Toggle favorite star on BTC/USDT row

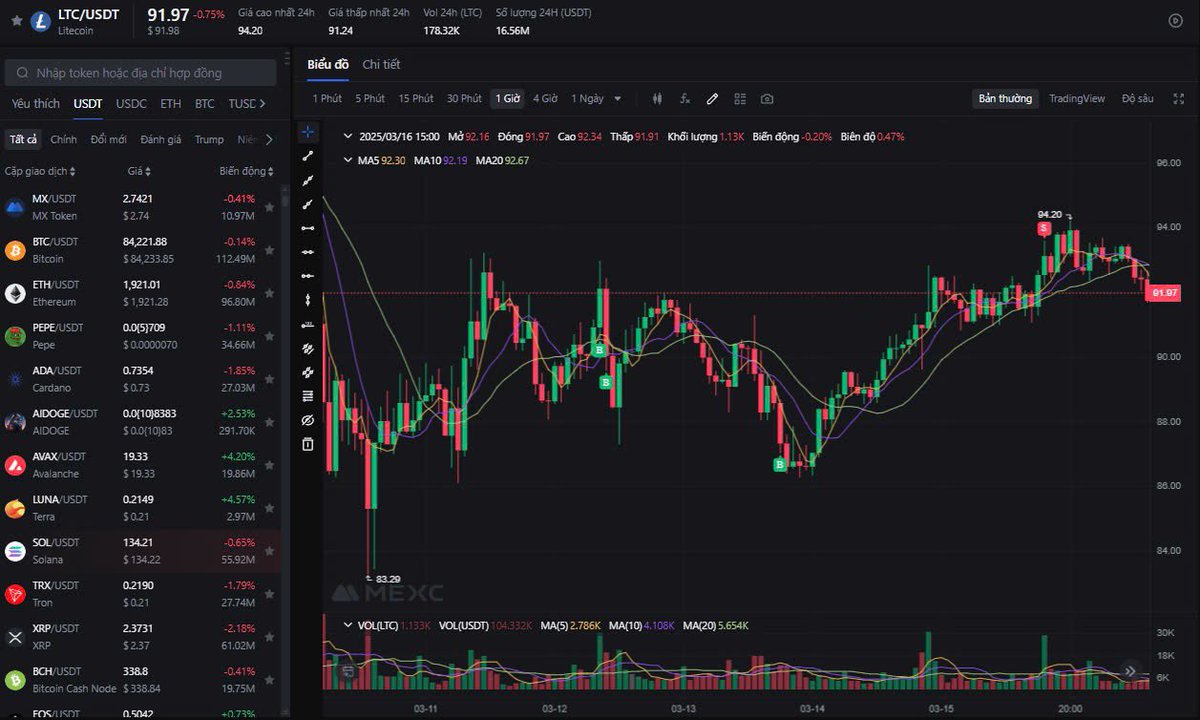269,250
